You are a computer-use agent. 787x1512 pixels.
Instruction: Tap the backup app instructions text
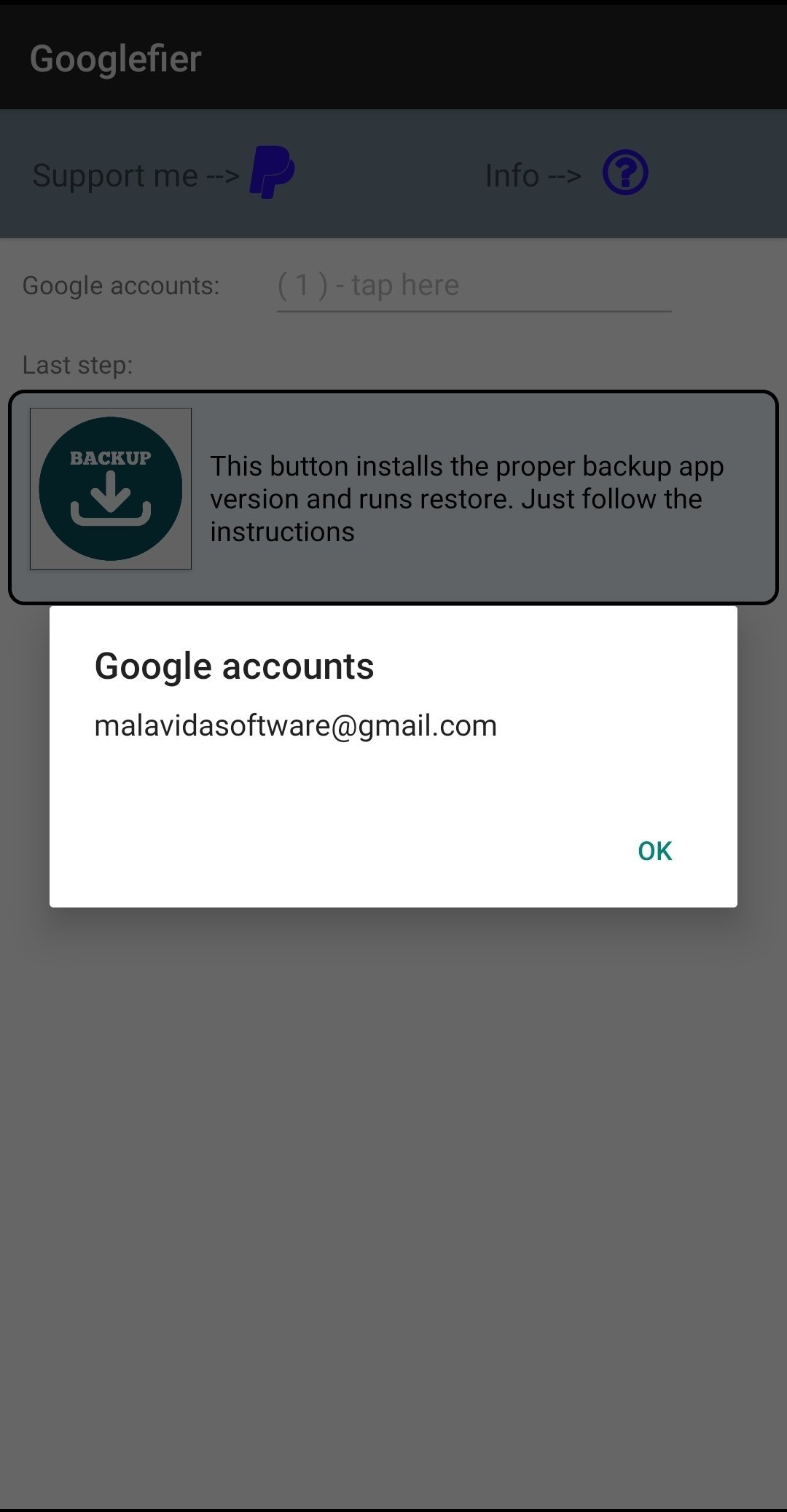click(467, 499)
